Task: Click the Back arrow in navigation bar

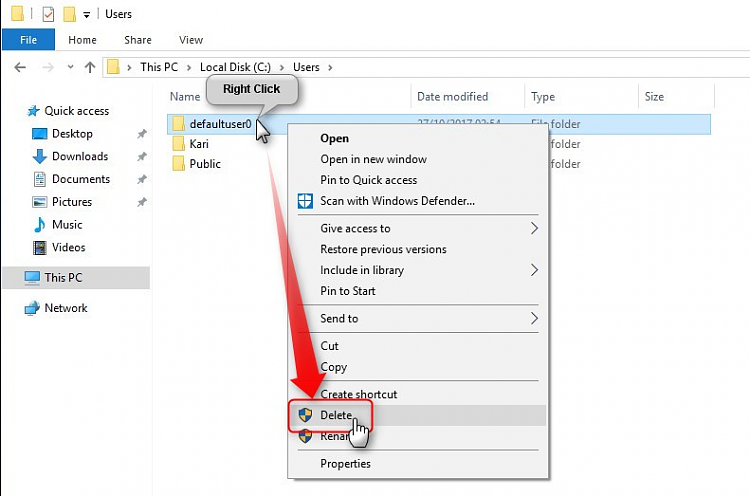Action: (x=20, y=67)
